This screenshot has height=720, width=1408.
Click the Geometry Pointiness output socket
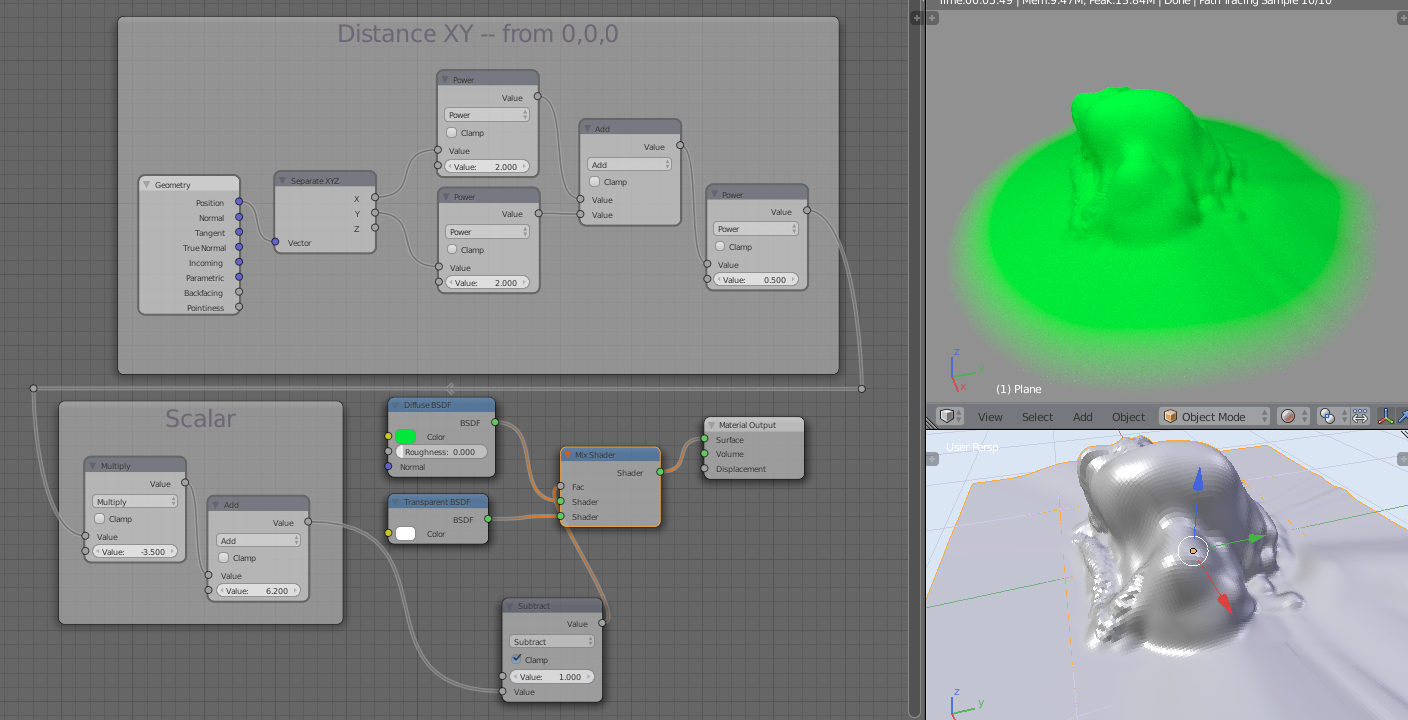click(x=238, y=307)
